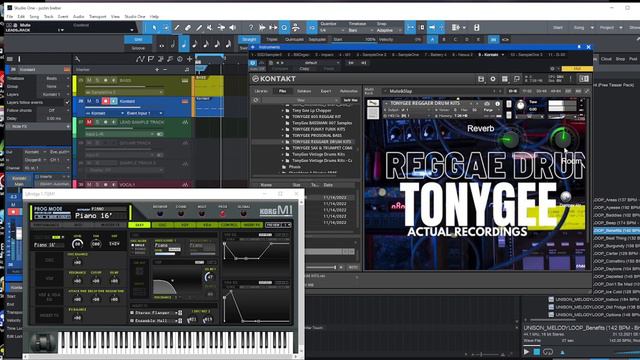Open Song dropdown arrow at top right

592,27
